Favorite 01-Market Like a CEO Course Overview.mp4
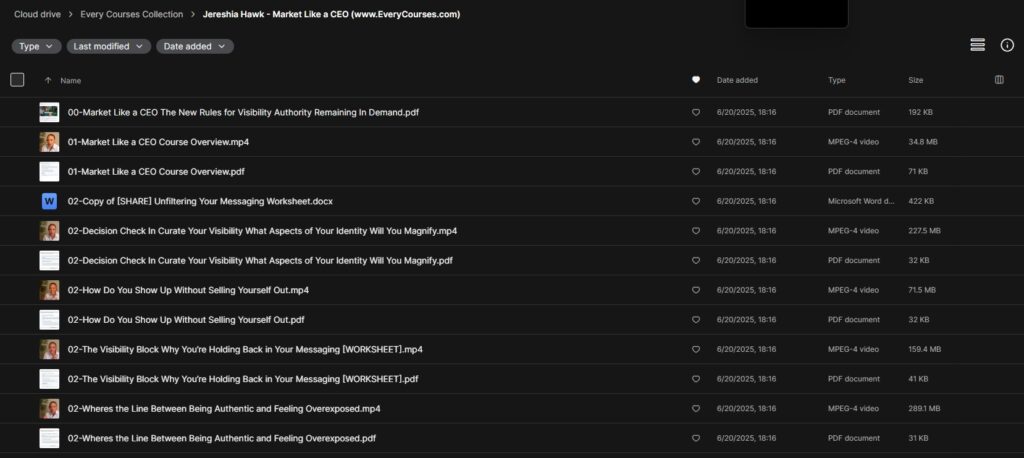Image resolution: width=1024 pixels, height=458 pixels. point(696,142)
